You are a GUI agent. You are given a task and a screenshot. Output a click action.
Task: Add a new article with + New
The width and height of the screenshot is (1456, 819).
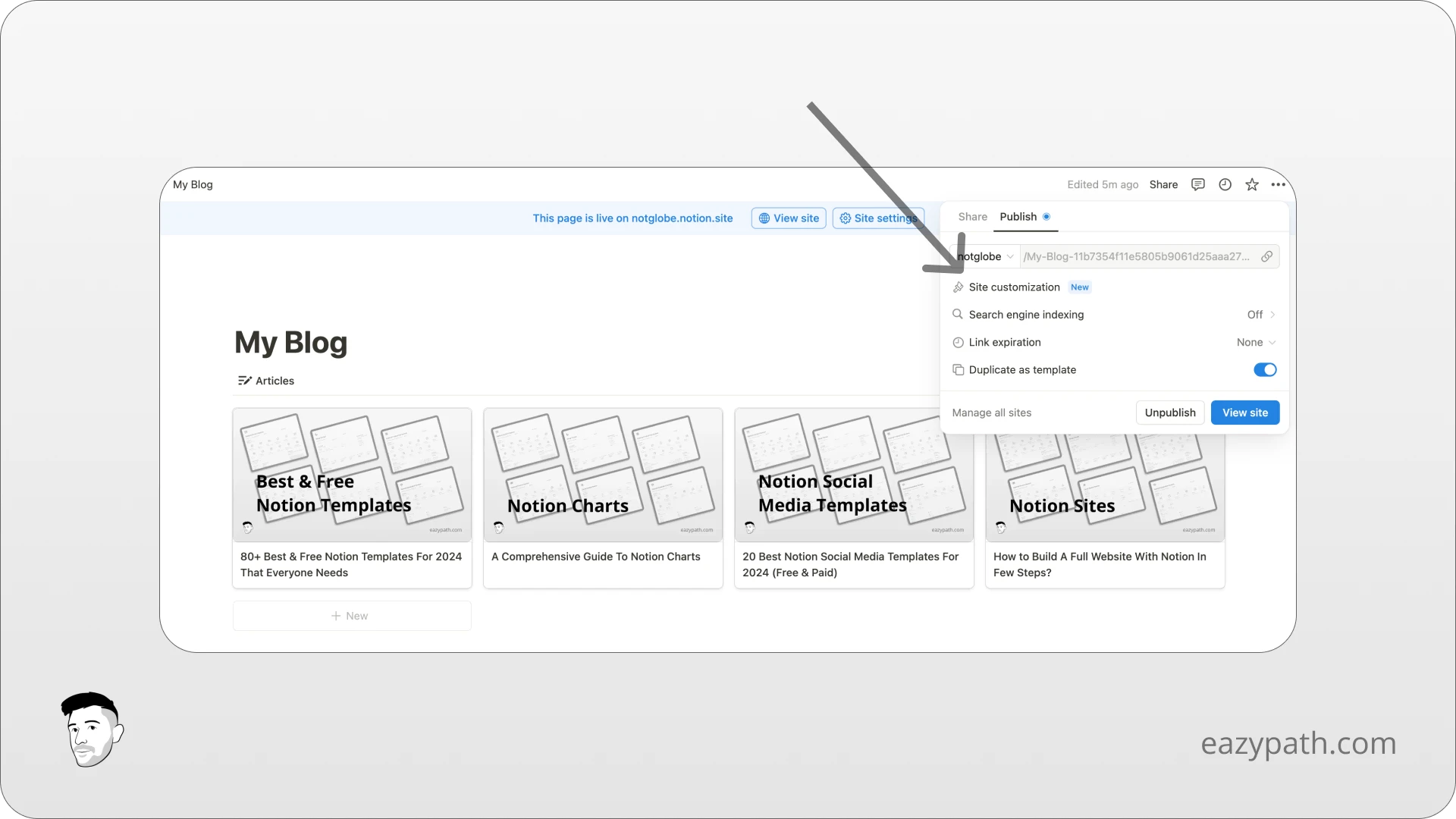coord(352,616)
